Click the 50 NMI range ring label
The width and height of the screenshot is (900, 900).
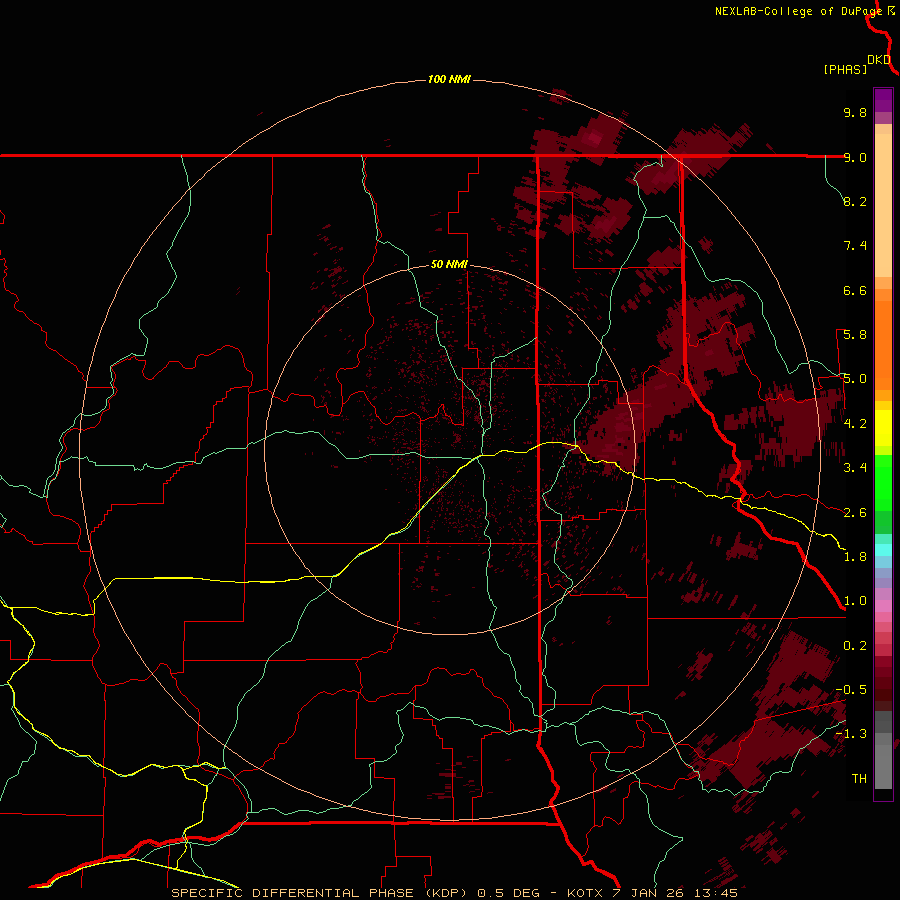pyautogui.click(x=449, y=264)
